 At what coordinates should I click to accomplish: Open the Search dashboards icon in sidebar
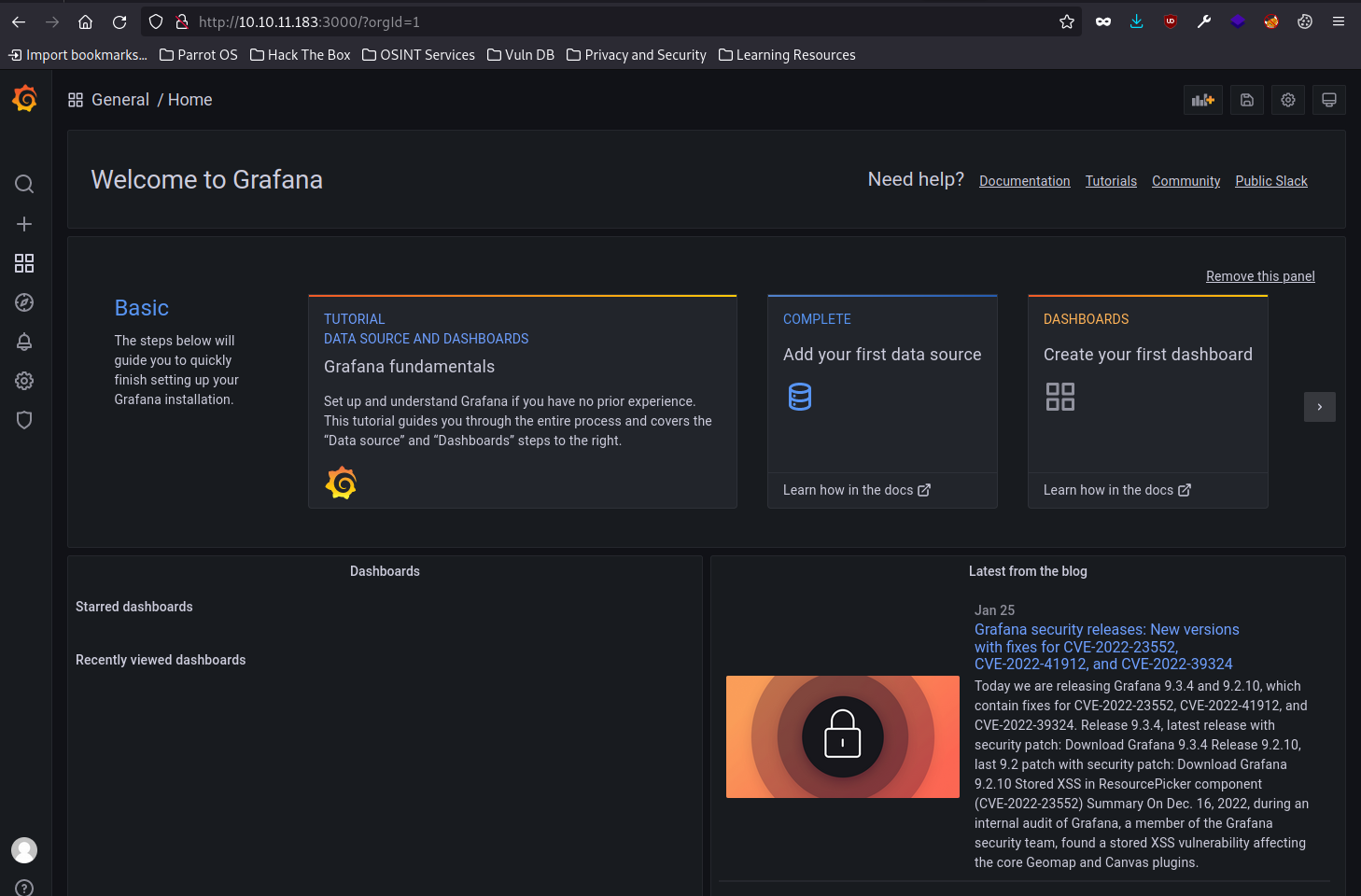(24, 184)
